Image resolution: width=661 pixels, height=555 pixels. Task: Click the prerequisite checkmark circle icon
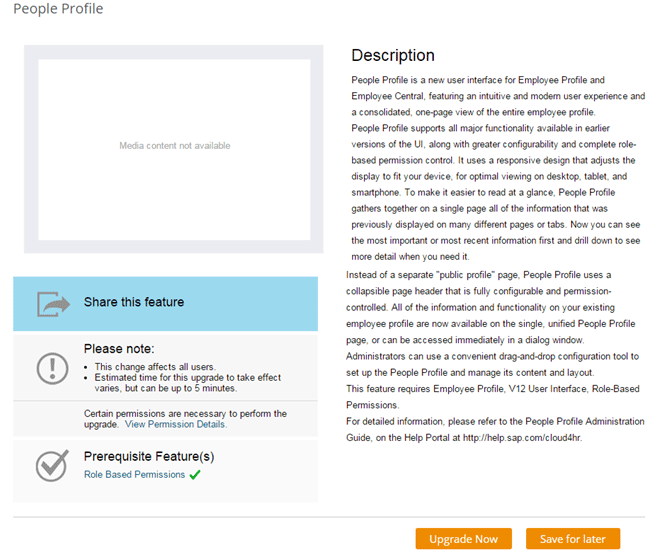[x=52, y=466]
